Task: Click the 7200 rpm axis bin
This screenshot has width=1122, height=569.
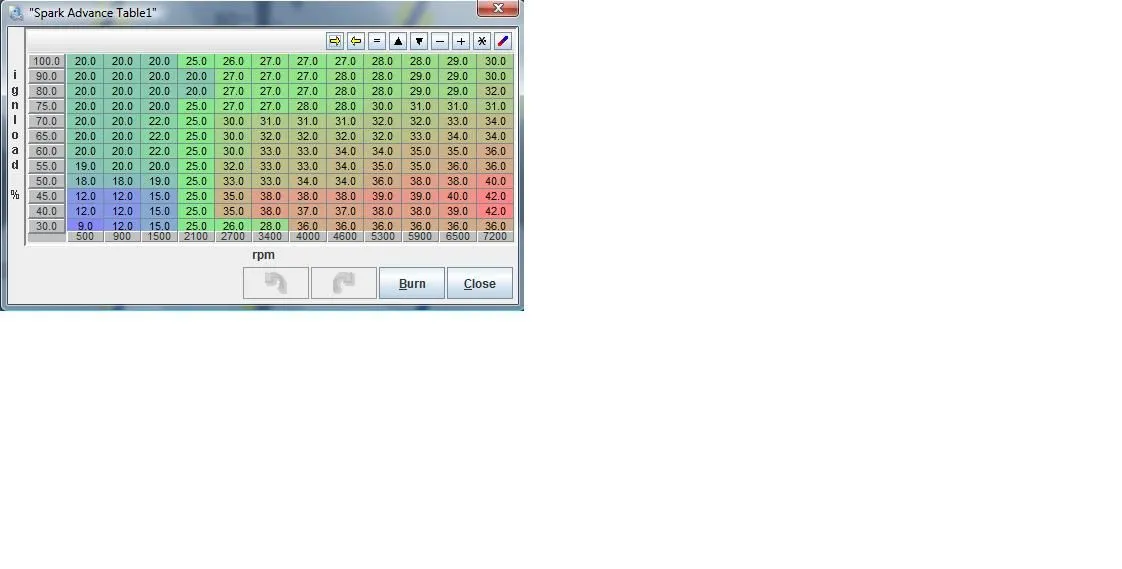Action: pos(495,237)
